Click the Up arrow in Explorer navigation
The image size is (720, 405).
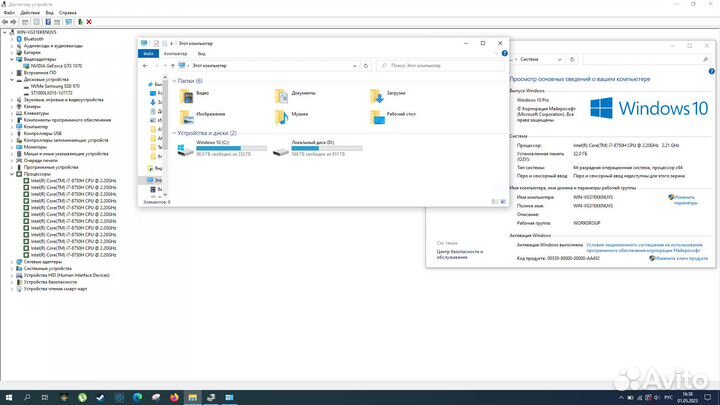[173, 66]
